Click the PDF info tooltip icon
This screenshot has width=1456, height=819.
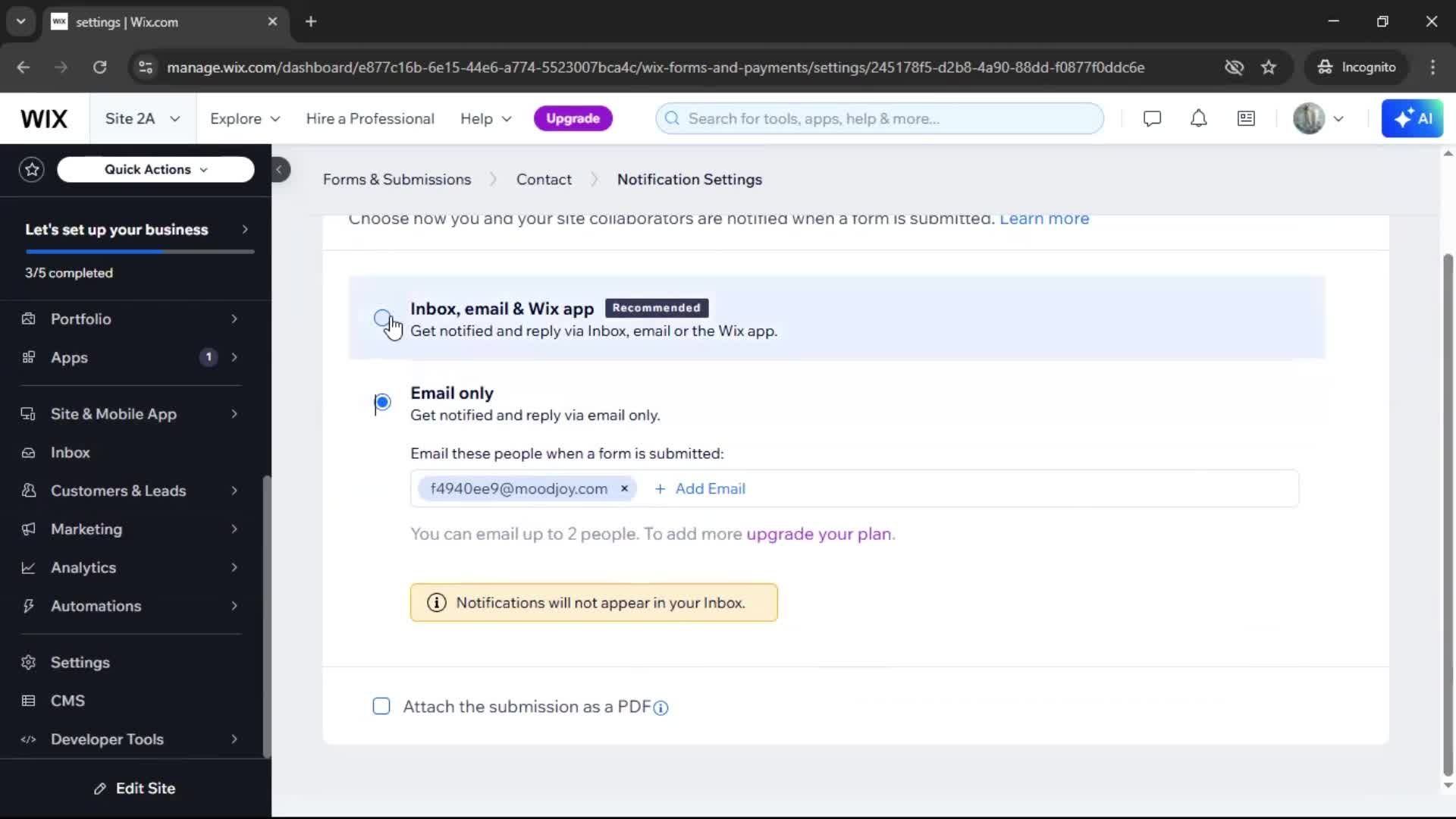pyautogui.click(x=661, y=708)
